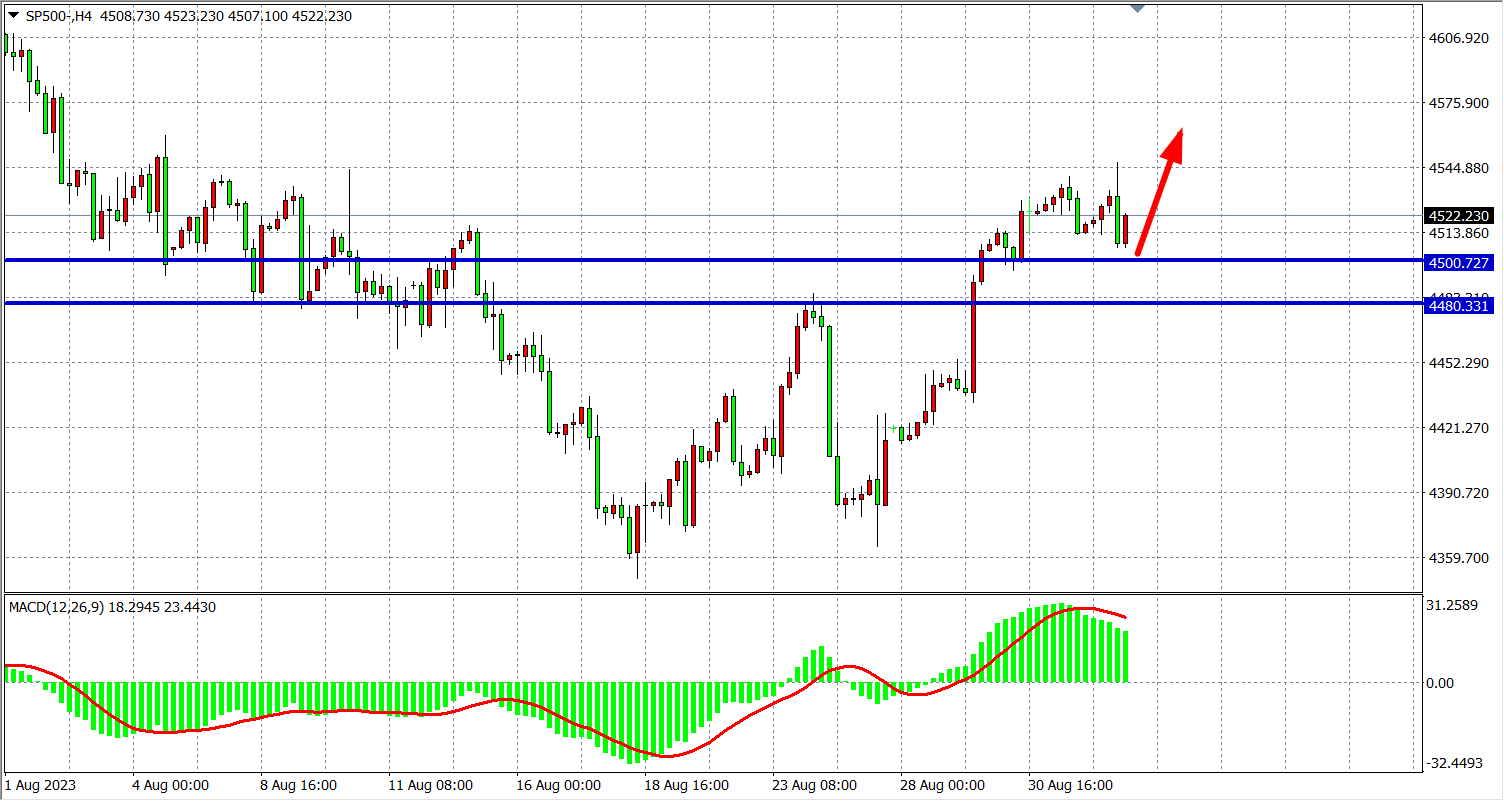Click the 16 Aug 00:00 time label
Viewport: 1504px width, 801px height.
558,785
